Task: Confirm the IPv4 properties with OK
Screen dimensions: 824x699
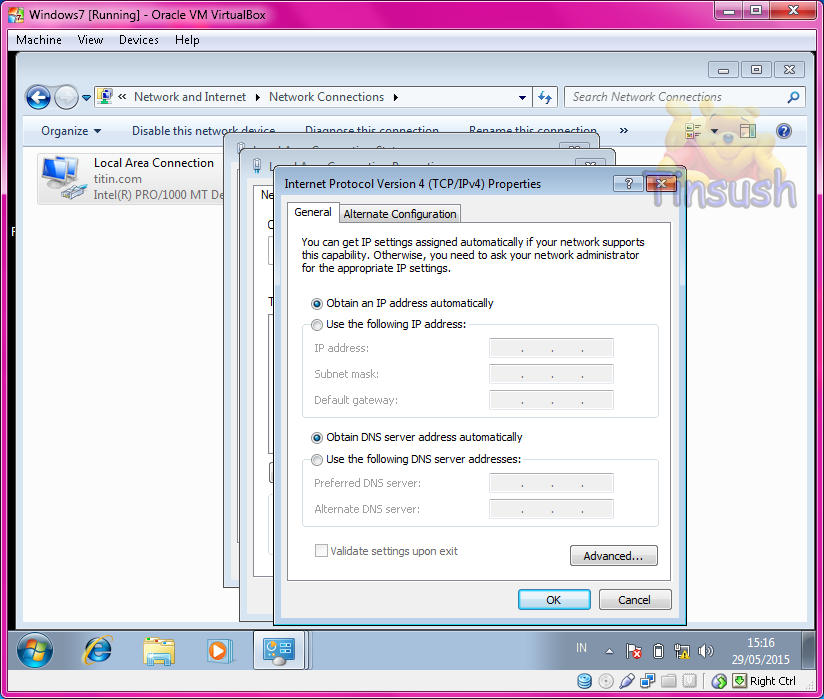Action: coord(554,600)
